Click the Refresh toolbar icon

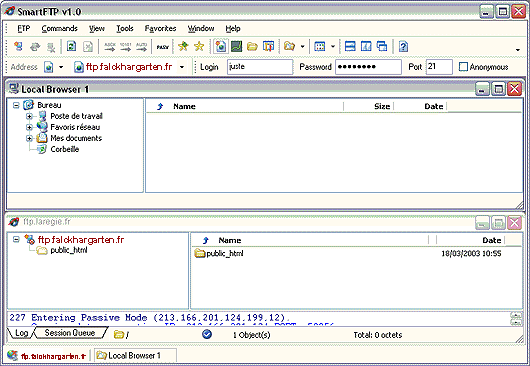(71, 46)
